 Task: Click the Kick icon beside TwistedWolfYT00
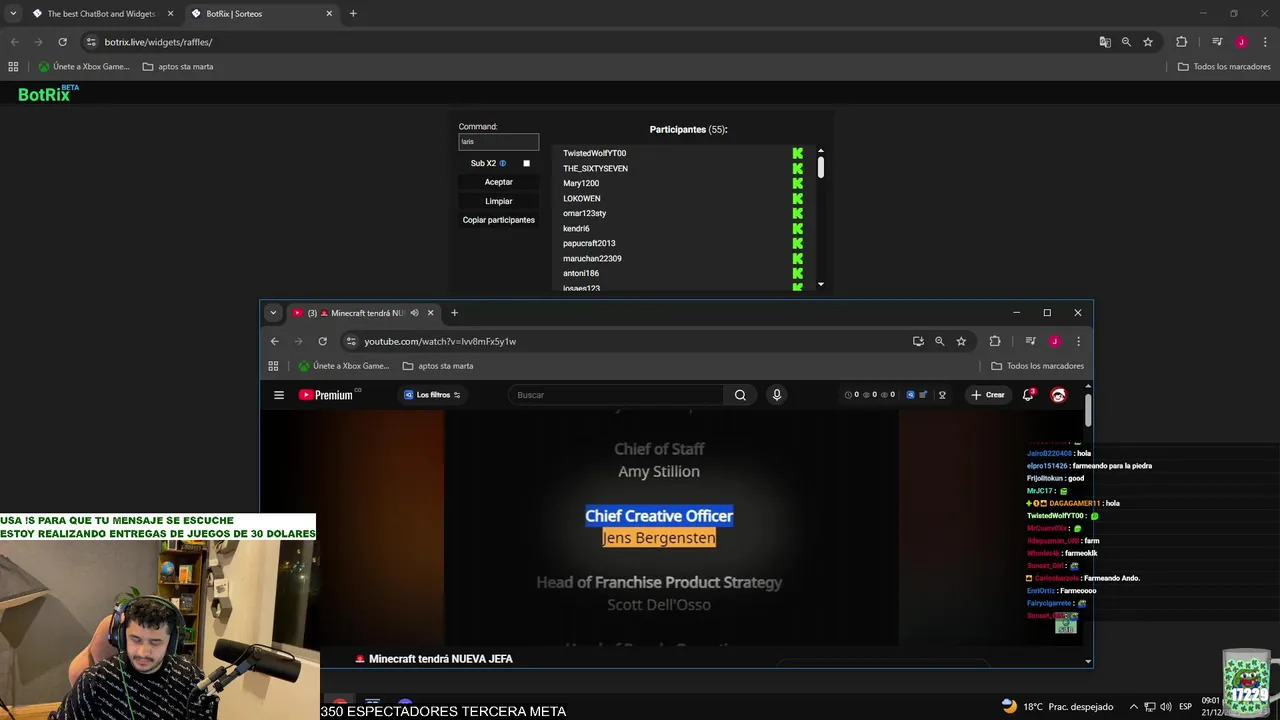click(x=798, y=154)
